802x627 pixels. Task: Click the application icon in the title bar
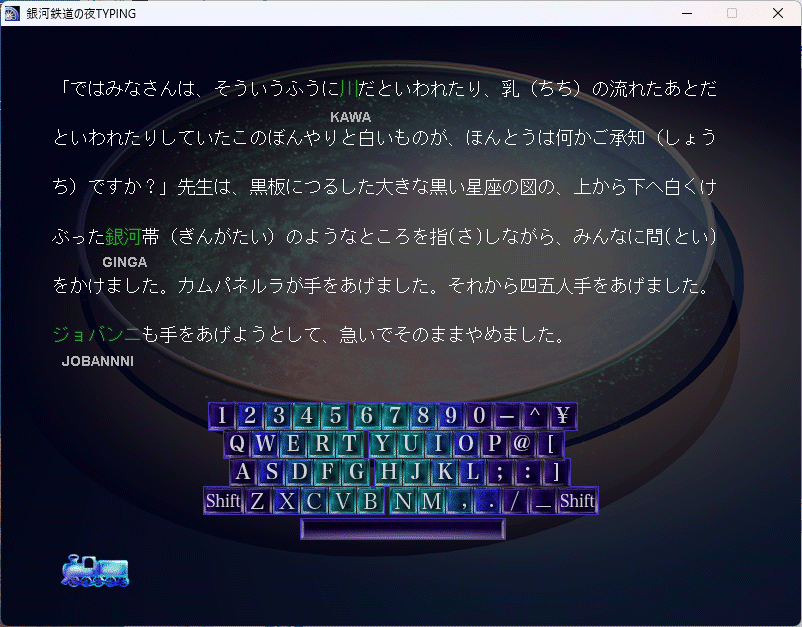[14, 13]
